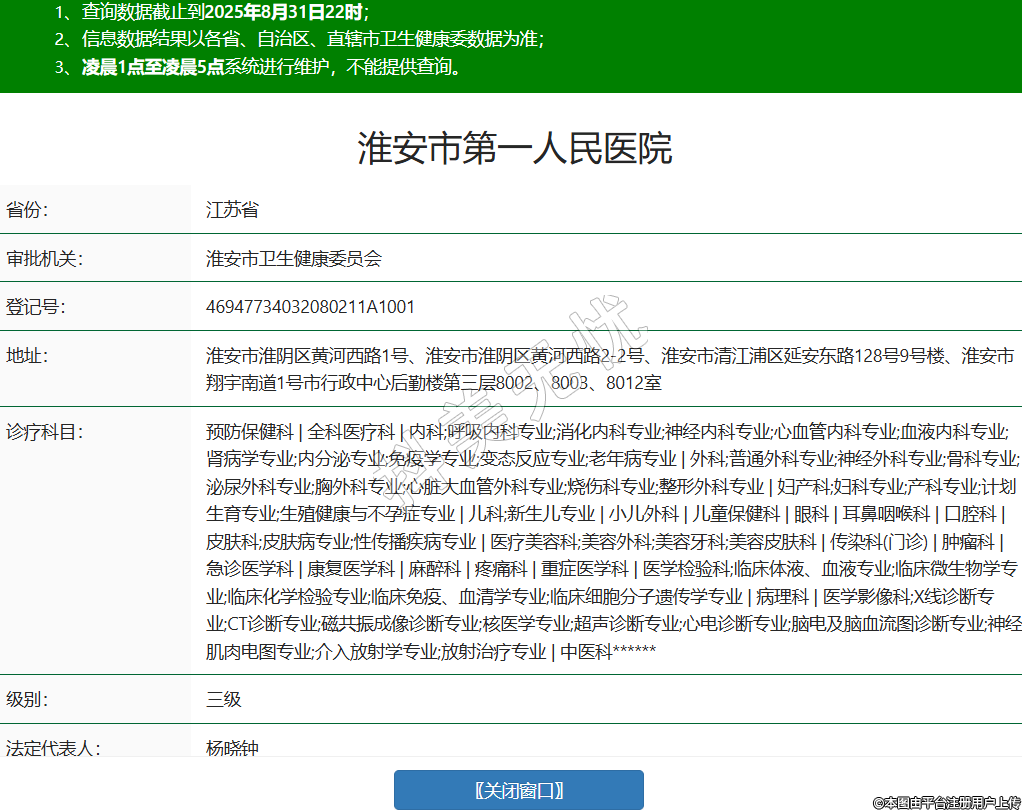Click the value 淮安市卫生健康委员会
Image resolution: width=1022 pixels, height=810 pixels.
[x=294, y=259]
